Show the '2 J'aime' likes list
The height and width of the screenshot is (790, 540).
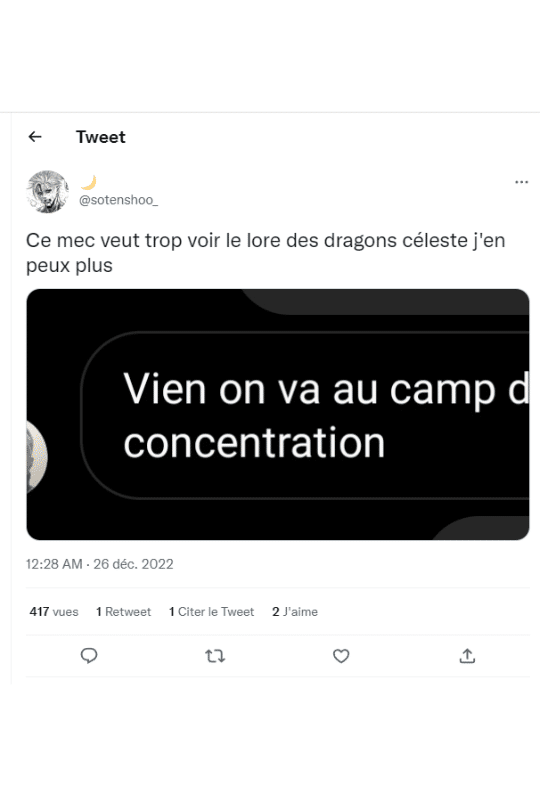[x=295, y=612]
